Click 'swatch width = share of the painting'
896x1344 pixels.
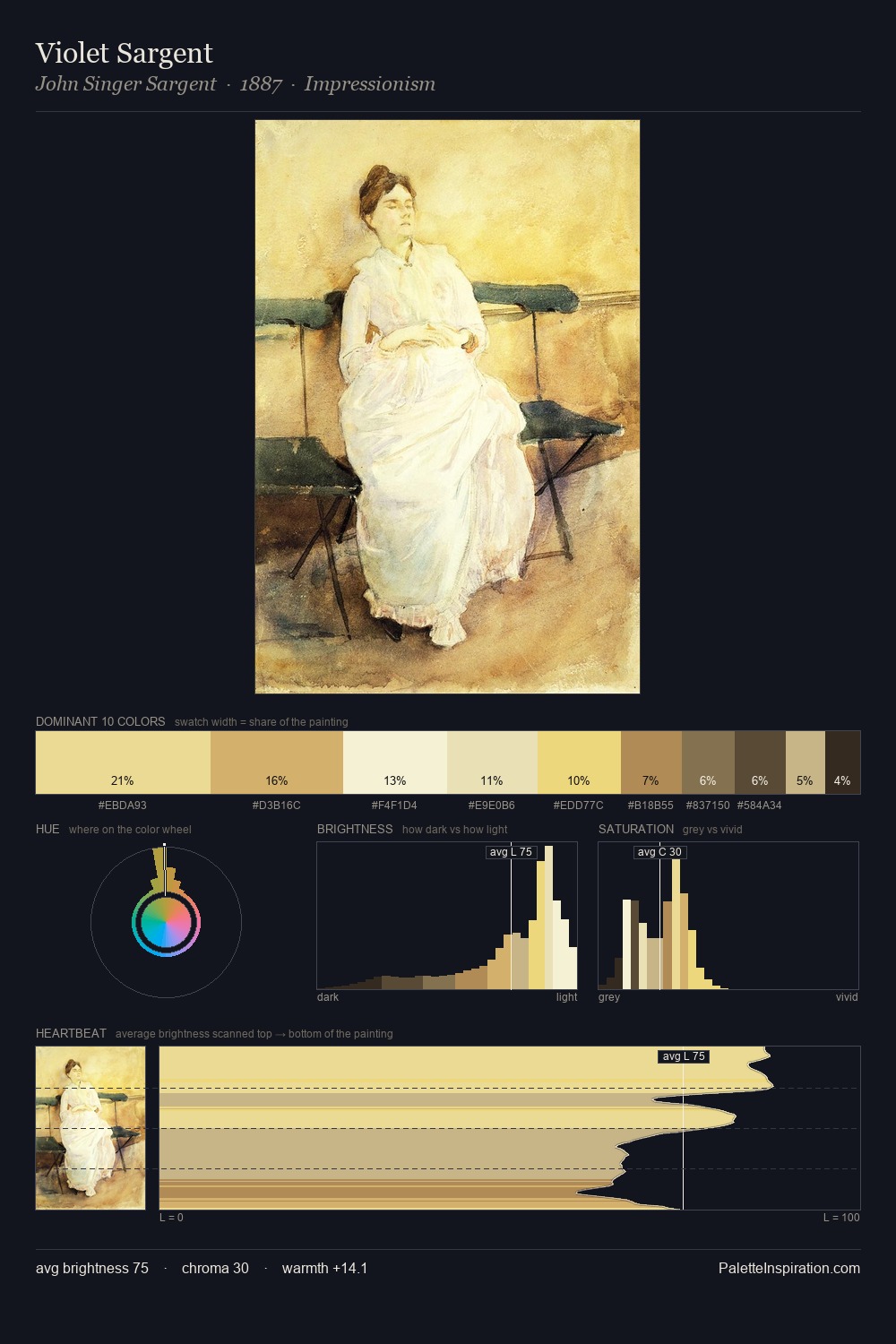click(262, 722)
